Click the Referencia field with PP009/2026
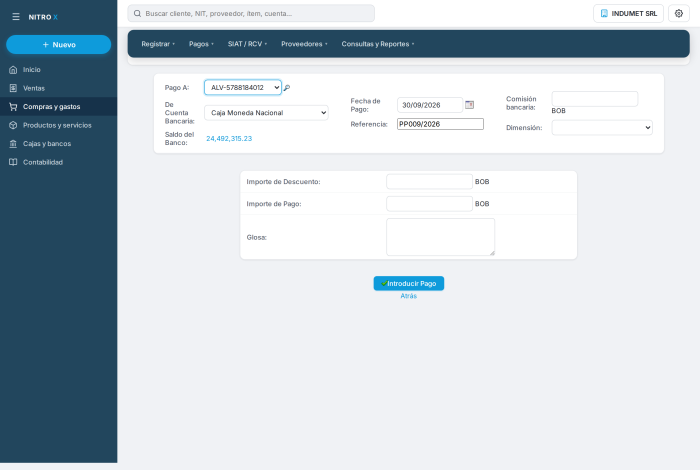The height and width of the screenshot is (470, 700). point(440,124)
